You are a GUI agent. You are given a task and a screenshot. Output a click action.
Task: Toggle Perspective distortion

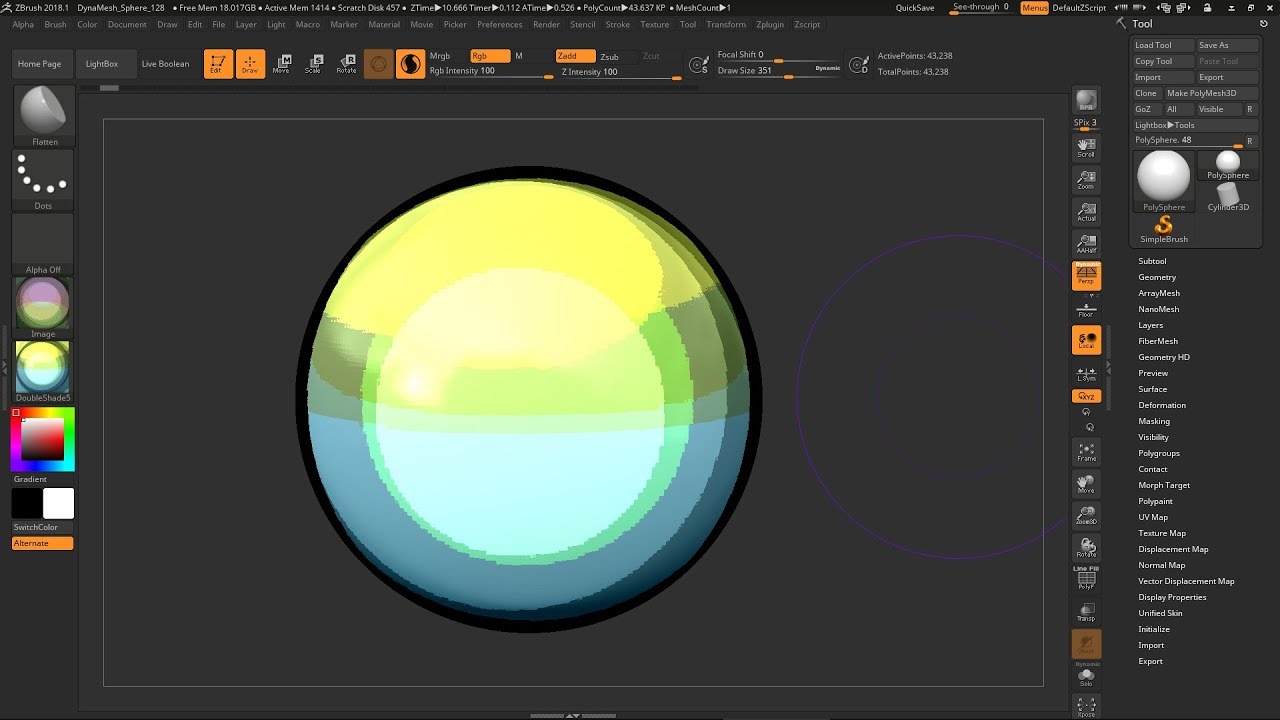1086,276
